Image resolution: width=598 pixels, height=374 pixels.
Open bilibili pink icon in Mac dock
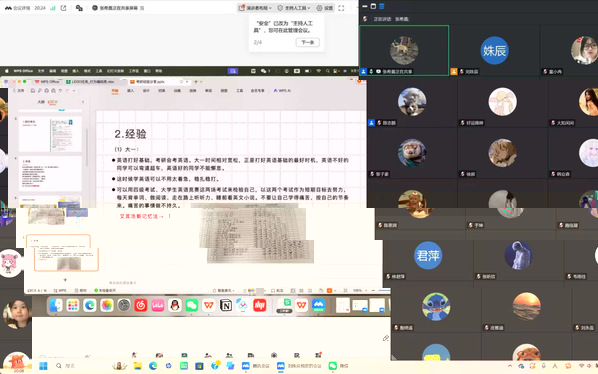(x=158, y=305)
